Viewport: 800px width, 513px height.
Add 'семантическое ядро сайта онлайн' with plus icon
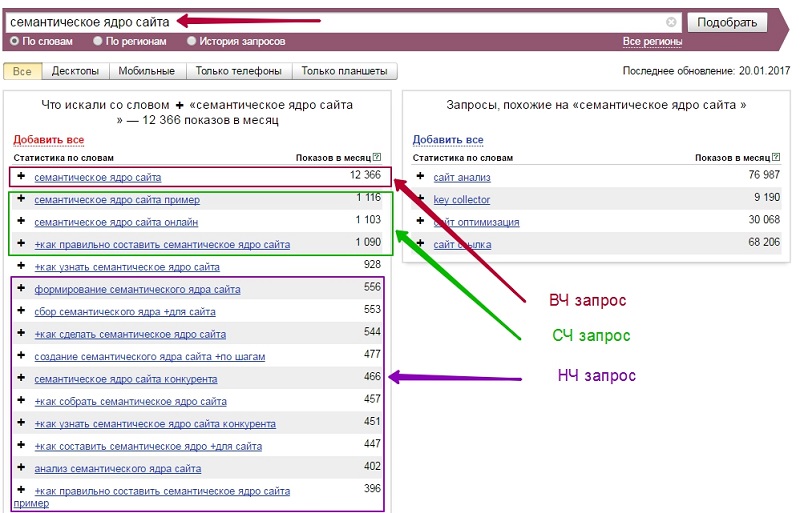click(x=21, y=221)
